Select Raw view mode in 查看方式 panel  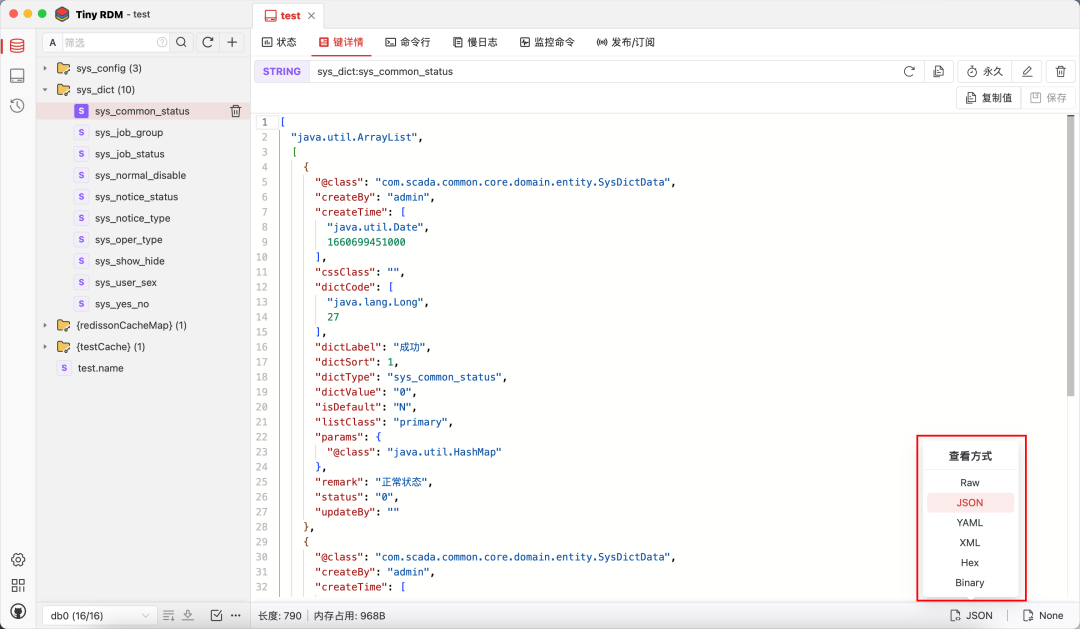tap(969, 482)
